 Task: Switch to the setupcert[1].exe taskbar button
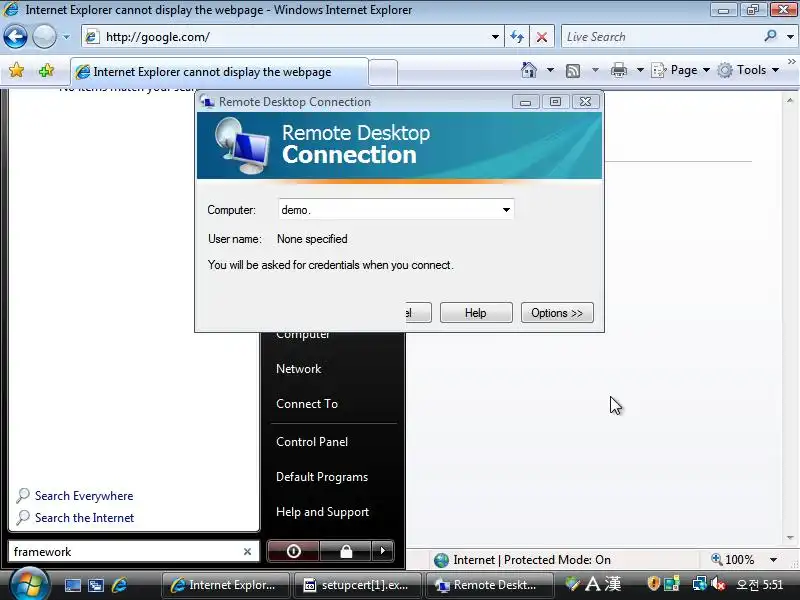click(x=357, y=585)
